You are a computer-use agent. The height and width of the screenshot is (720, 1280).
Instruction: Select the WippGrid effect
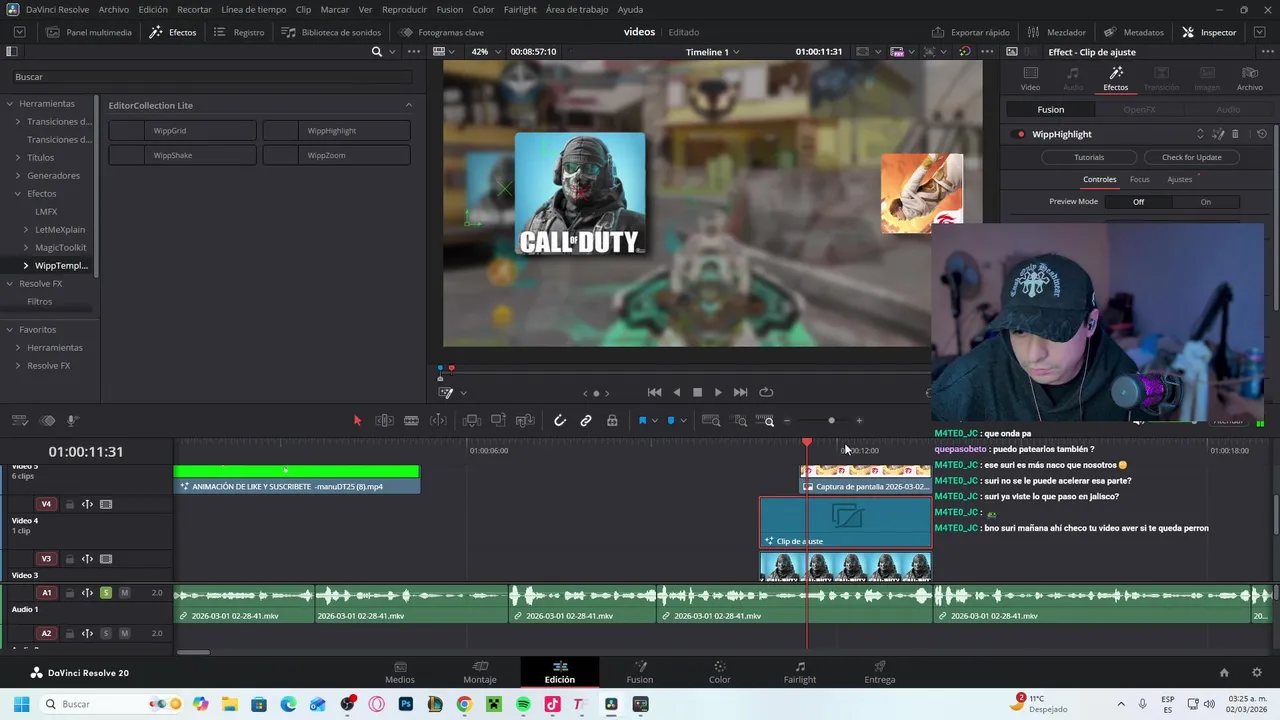183,131
